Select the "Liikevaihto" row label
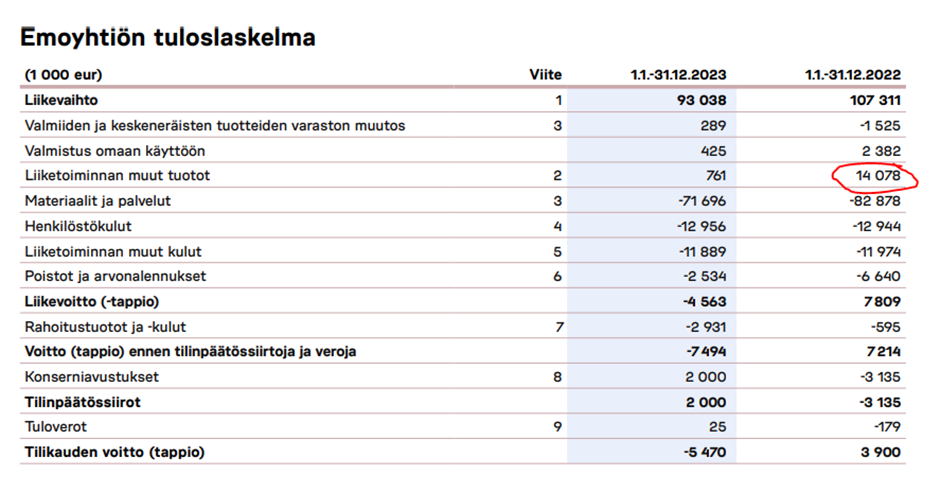This screenshot has width=940, height=493. pos(62,100)
